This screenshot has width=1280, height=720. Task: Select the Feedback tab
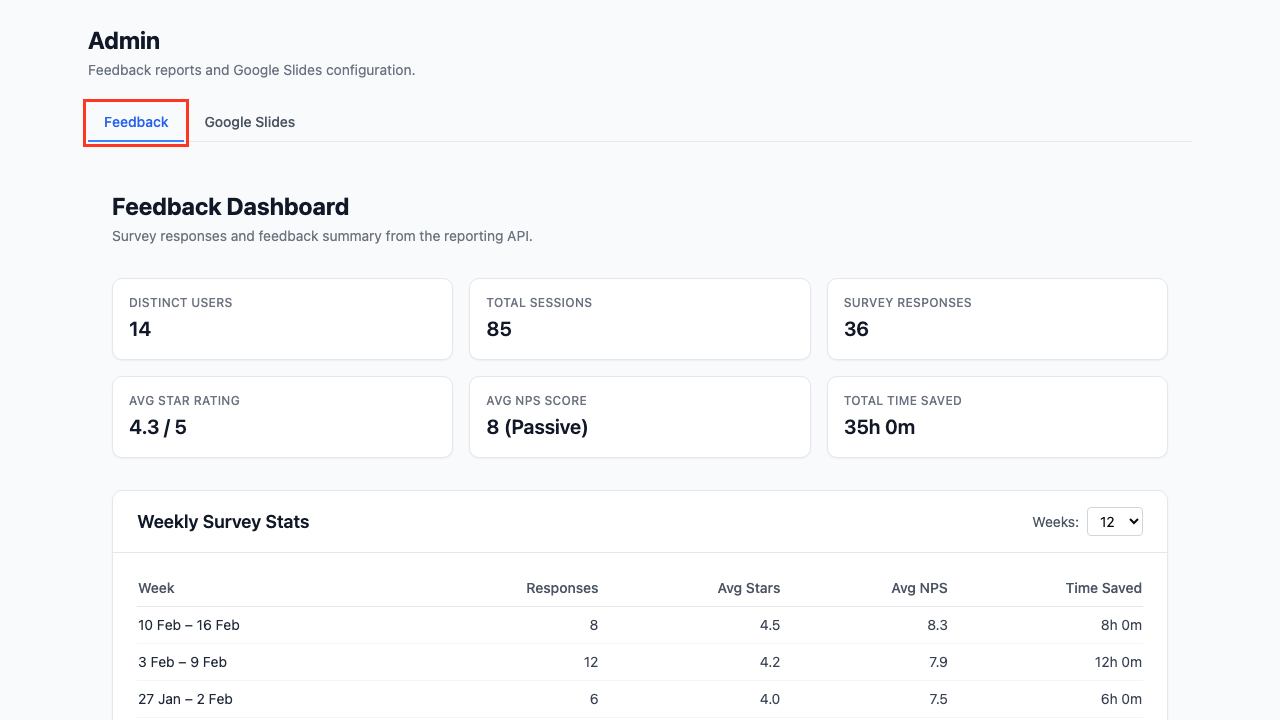click(136, 121)
